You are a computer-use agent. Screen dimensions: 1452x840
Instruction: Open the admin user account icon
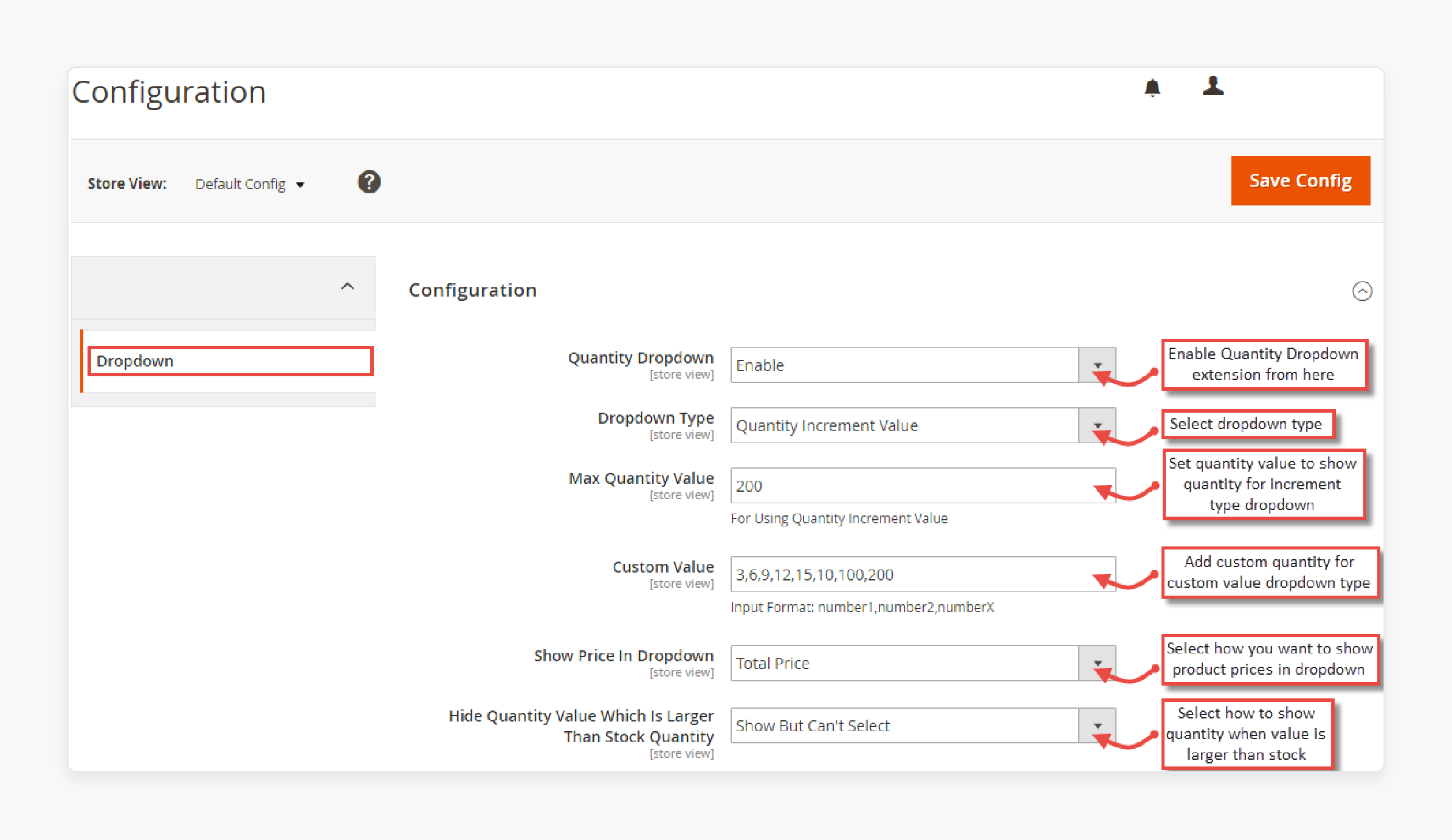[1213, 86]
